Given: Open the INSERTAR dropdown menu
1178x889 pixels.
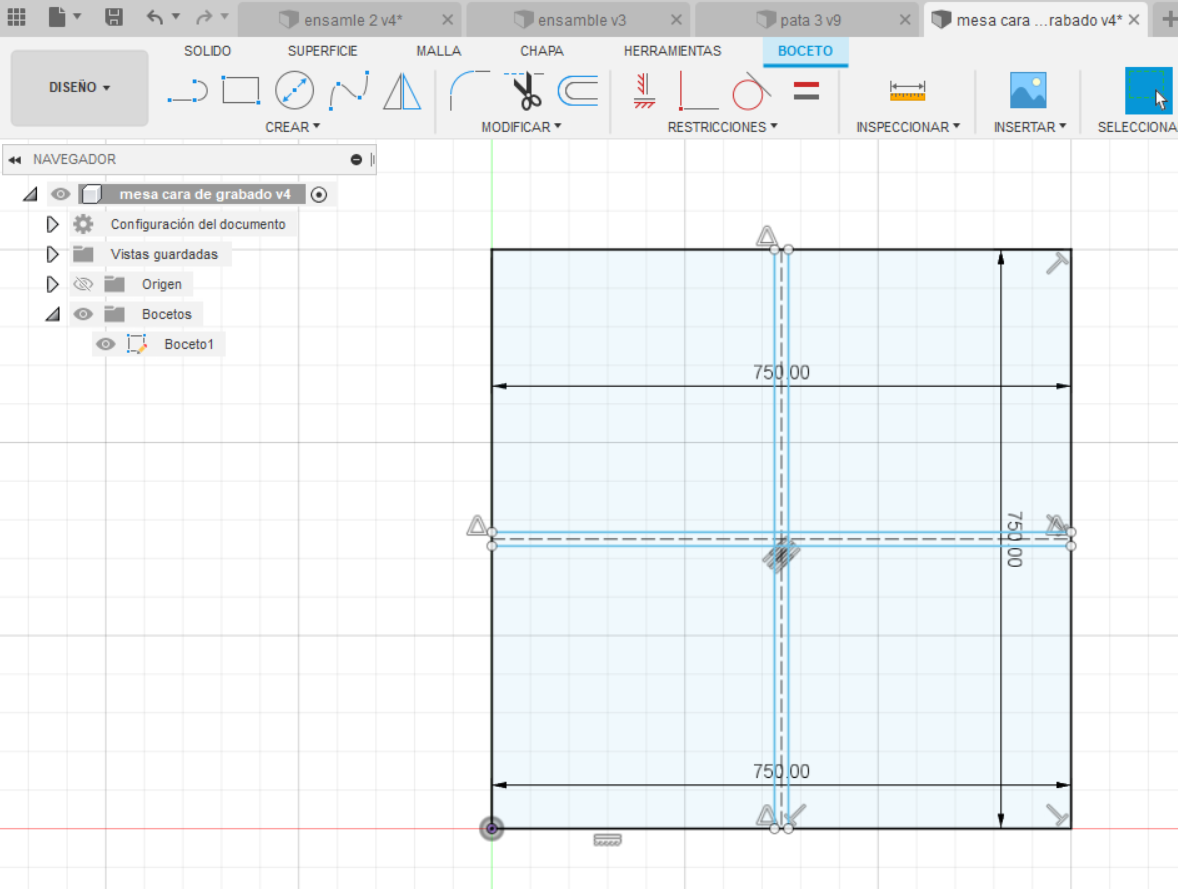Looking at the screenshot, I should click(1030, 127).
